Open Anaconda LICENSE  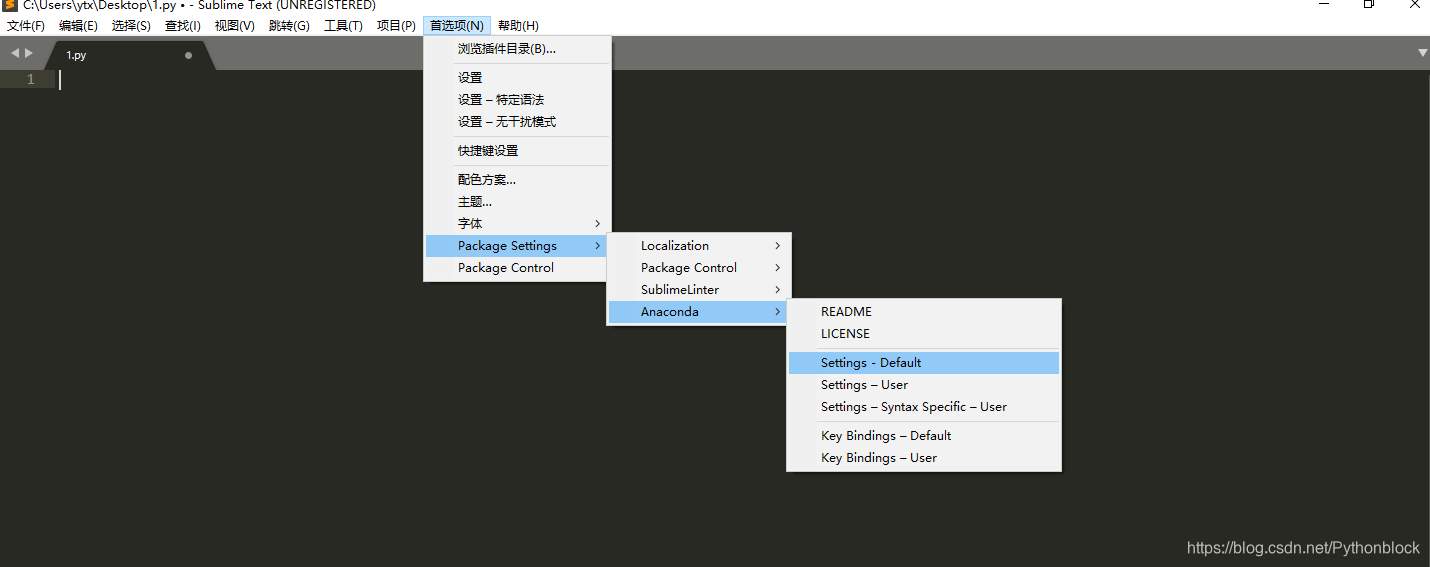pos(924,333)
